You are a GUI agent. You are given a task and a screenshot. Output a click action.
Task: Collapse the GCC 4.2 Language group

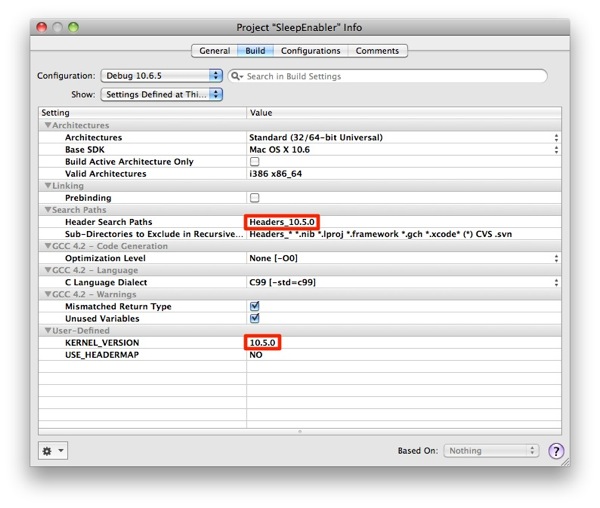point(48,270)
